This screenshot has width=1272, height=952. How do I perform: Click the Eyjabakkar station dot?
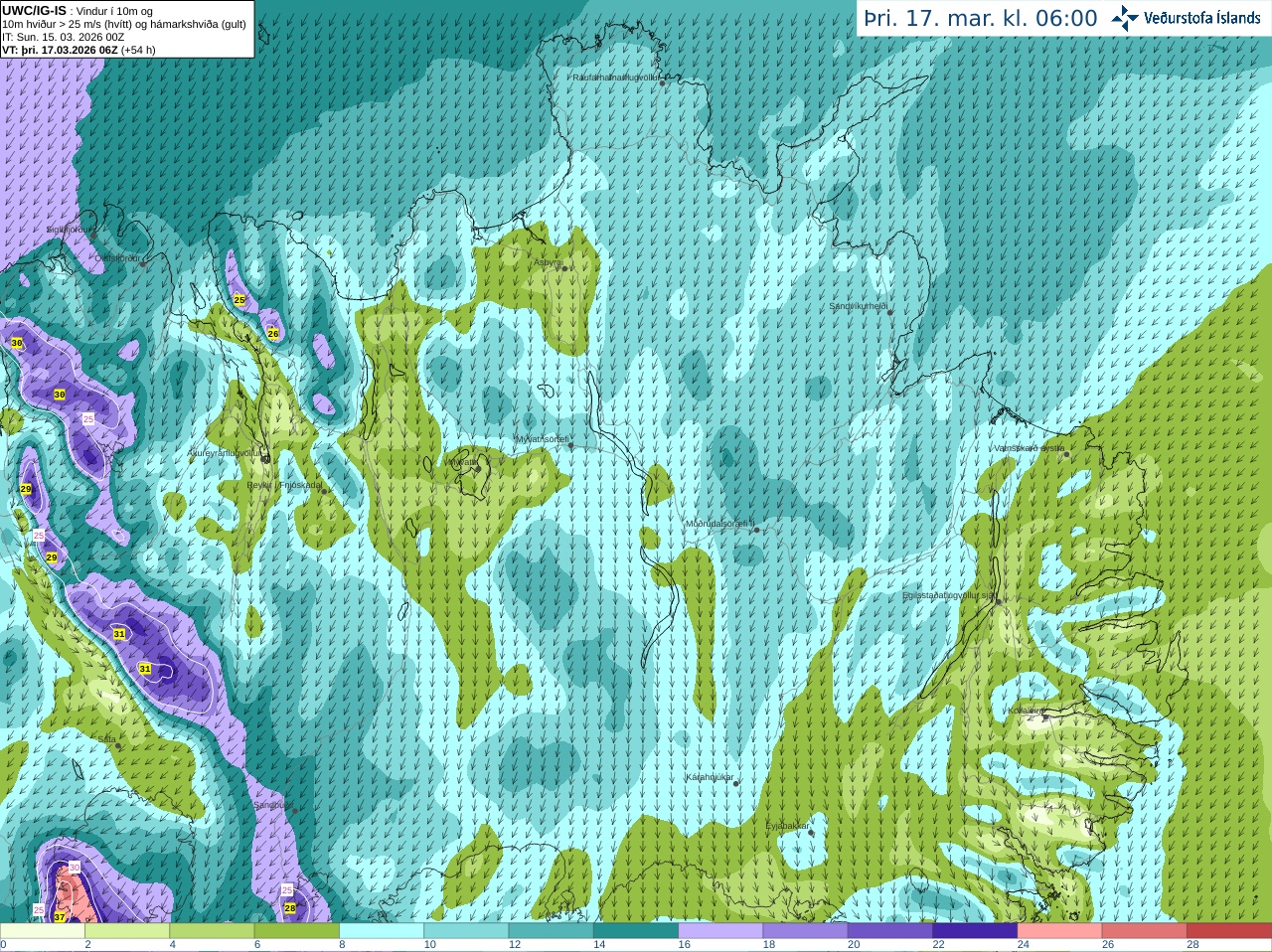812,832
